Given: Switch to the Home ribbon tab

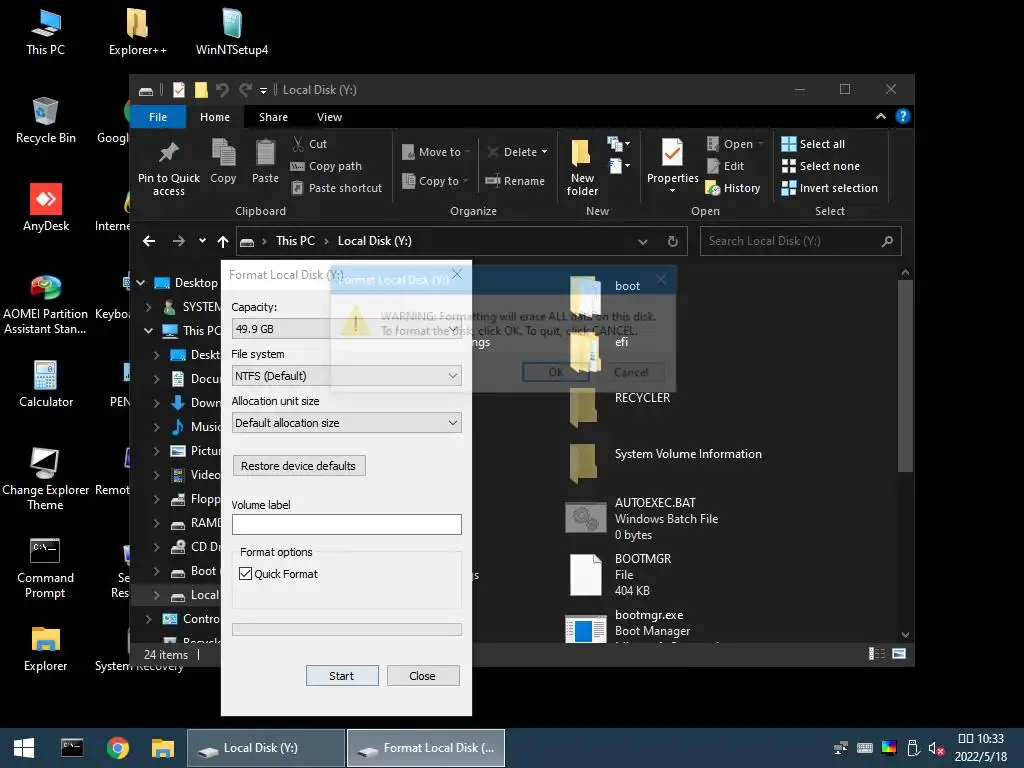Looking at the screenshot, I should point(215,117).
